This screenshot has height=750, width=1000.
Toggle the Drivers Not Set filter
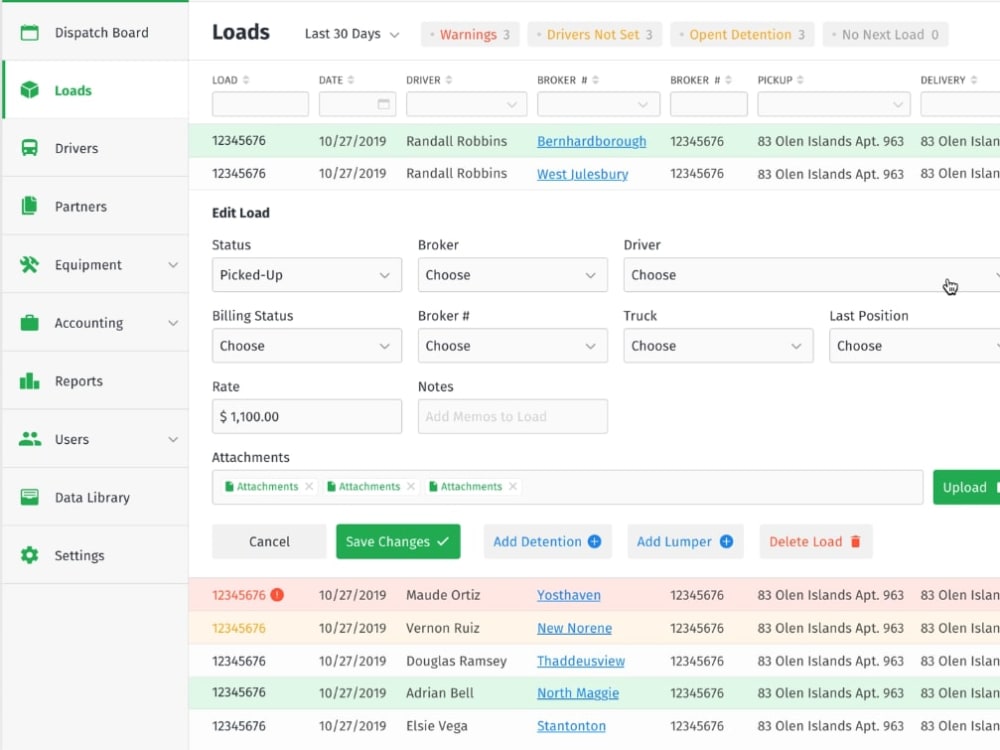coord(595,34)
